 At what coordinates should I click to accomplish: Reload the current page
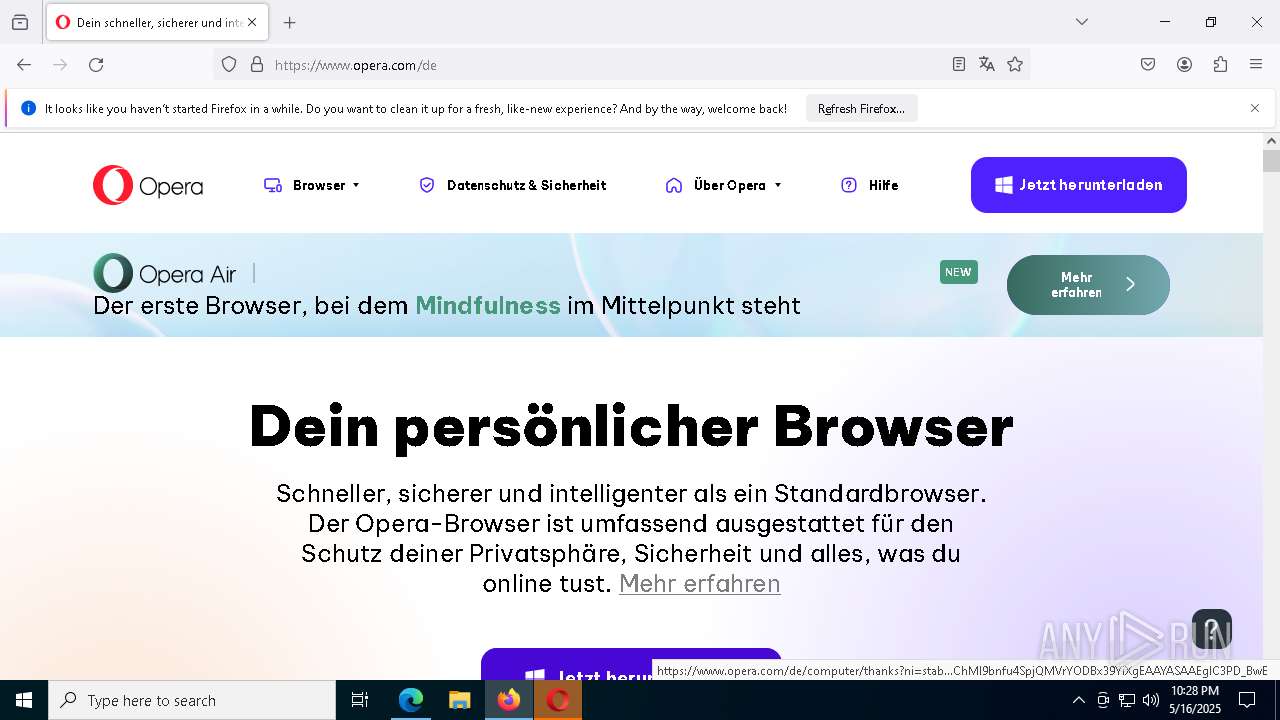(x=96, y=65)
